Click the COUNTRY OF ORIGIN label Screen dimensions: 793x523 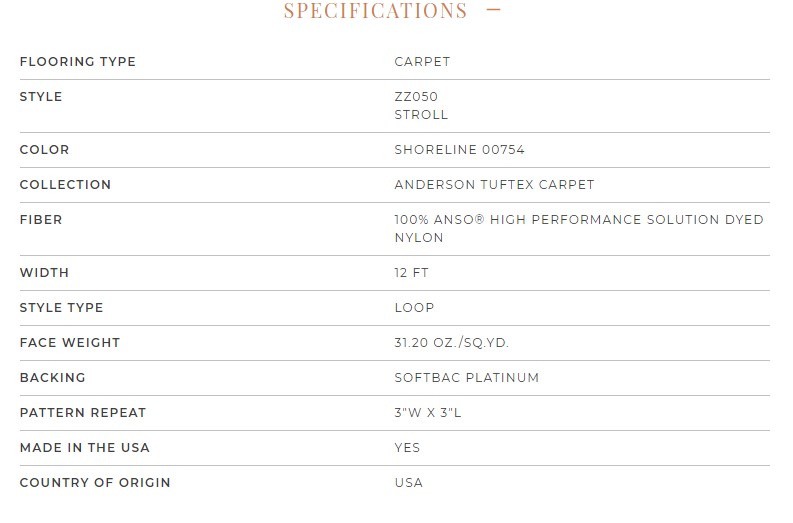tap(95, 483)
